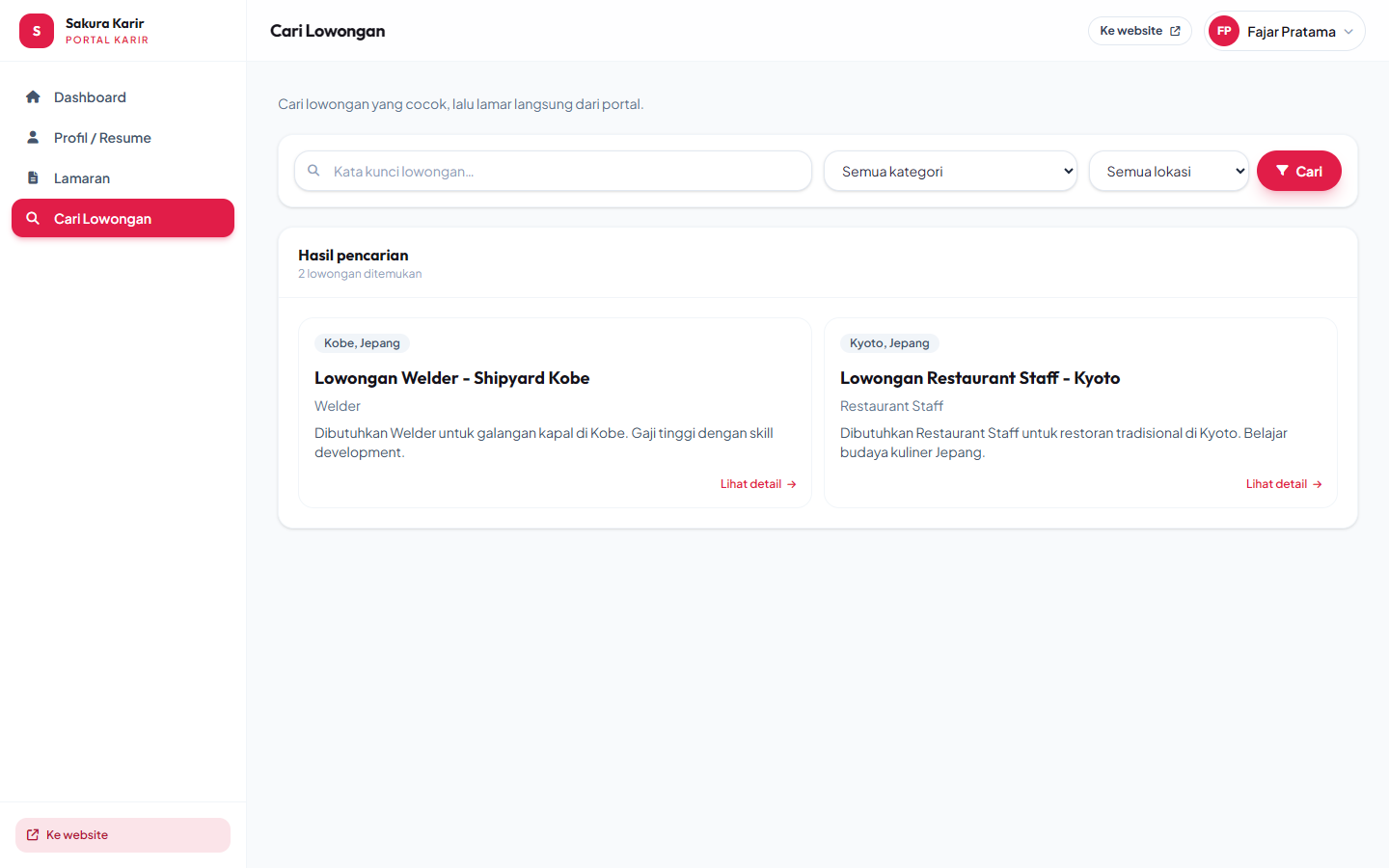Open Lihat detail for Restaurant Staff job
The width and height of the screenshot is (1389, 868).
(x=1284, y=484)
